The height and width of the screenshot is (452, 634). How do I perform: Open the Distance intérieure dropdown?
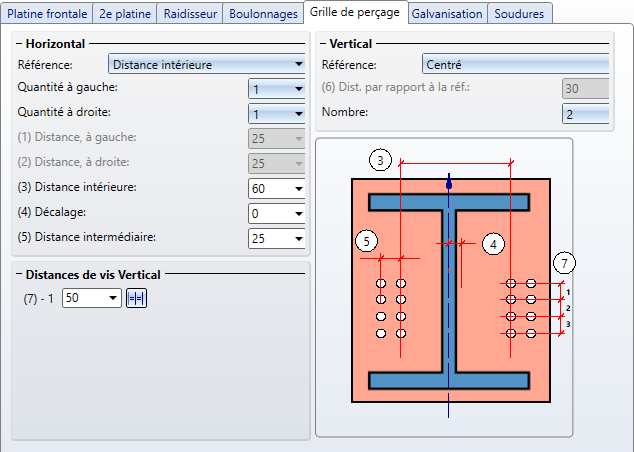(x=298, y=188)
